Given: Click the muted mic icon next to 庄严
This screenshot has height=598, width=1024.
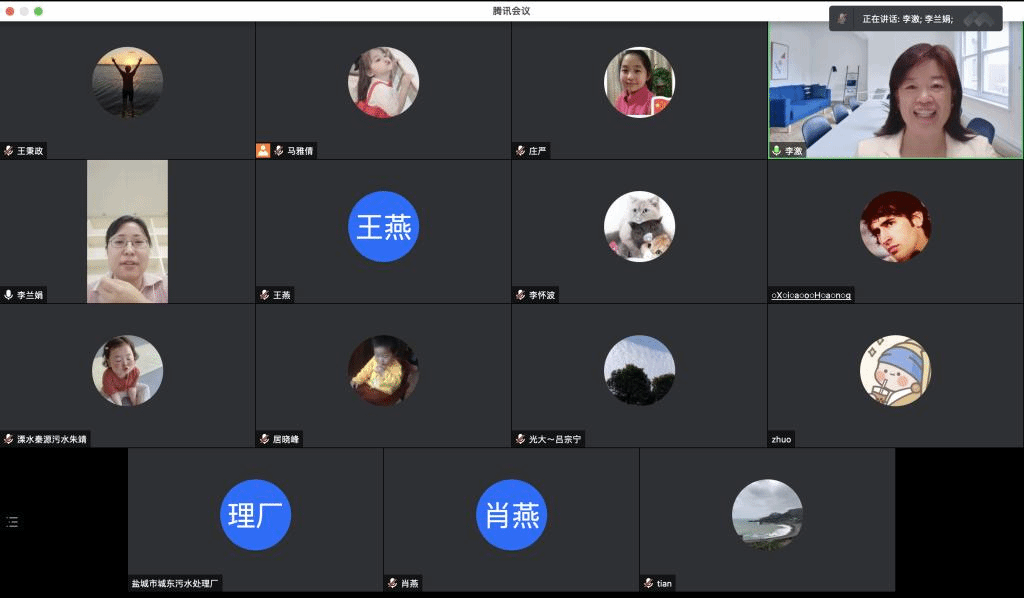Looking at the screenshot, I should 520,151.
